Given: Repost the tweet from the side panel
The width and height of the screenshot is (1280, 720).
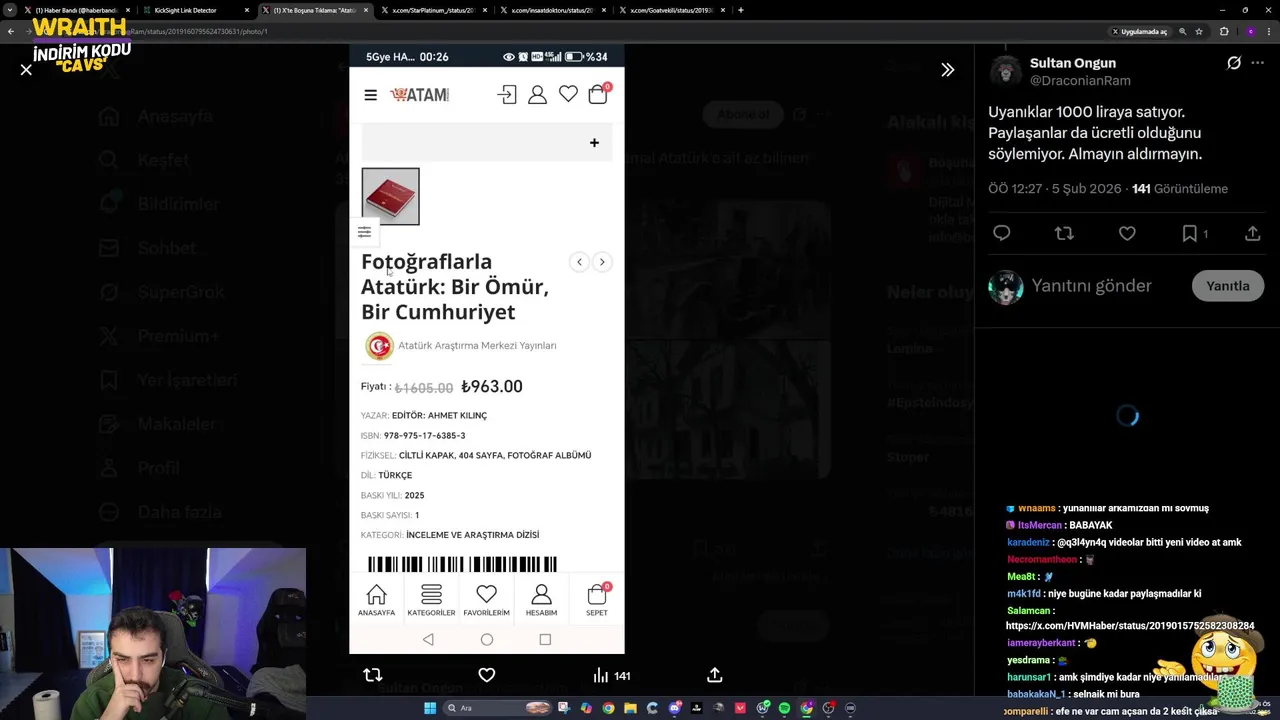Looking at the screenshot, I should tap(1064, 233).
